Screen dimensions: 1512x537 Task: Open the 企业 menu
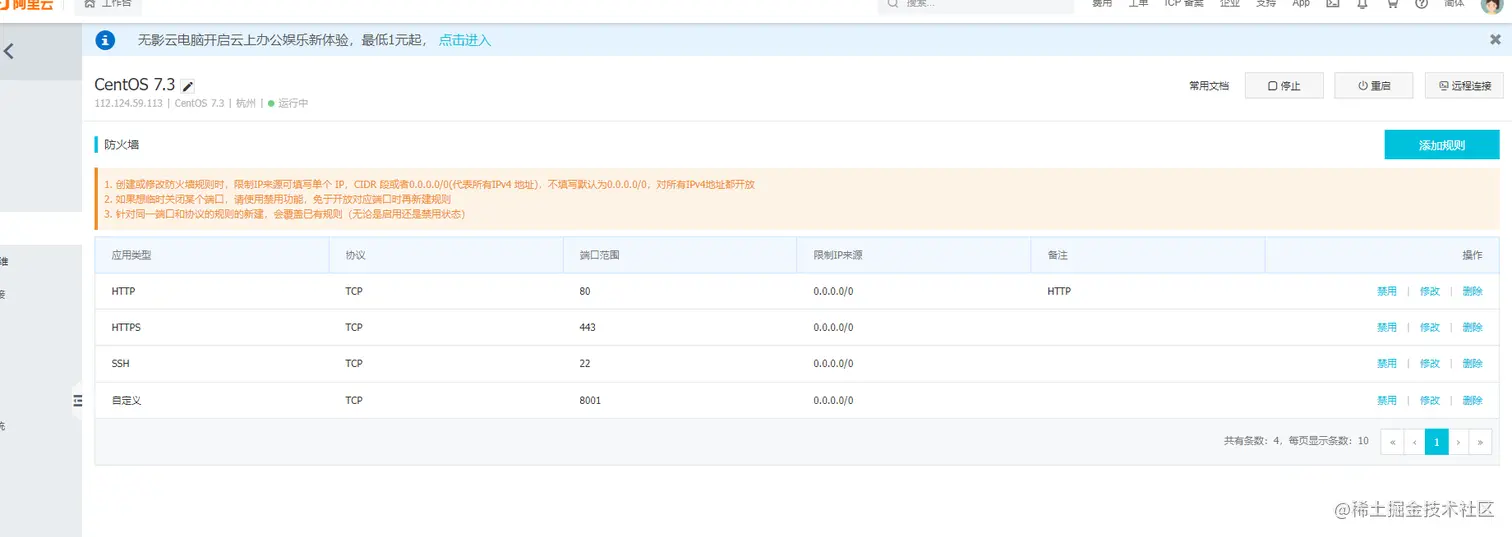(1230, 4)
